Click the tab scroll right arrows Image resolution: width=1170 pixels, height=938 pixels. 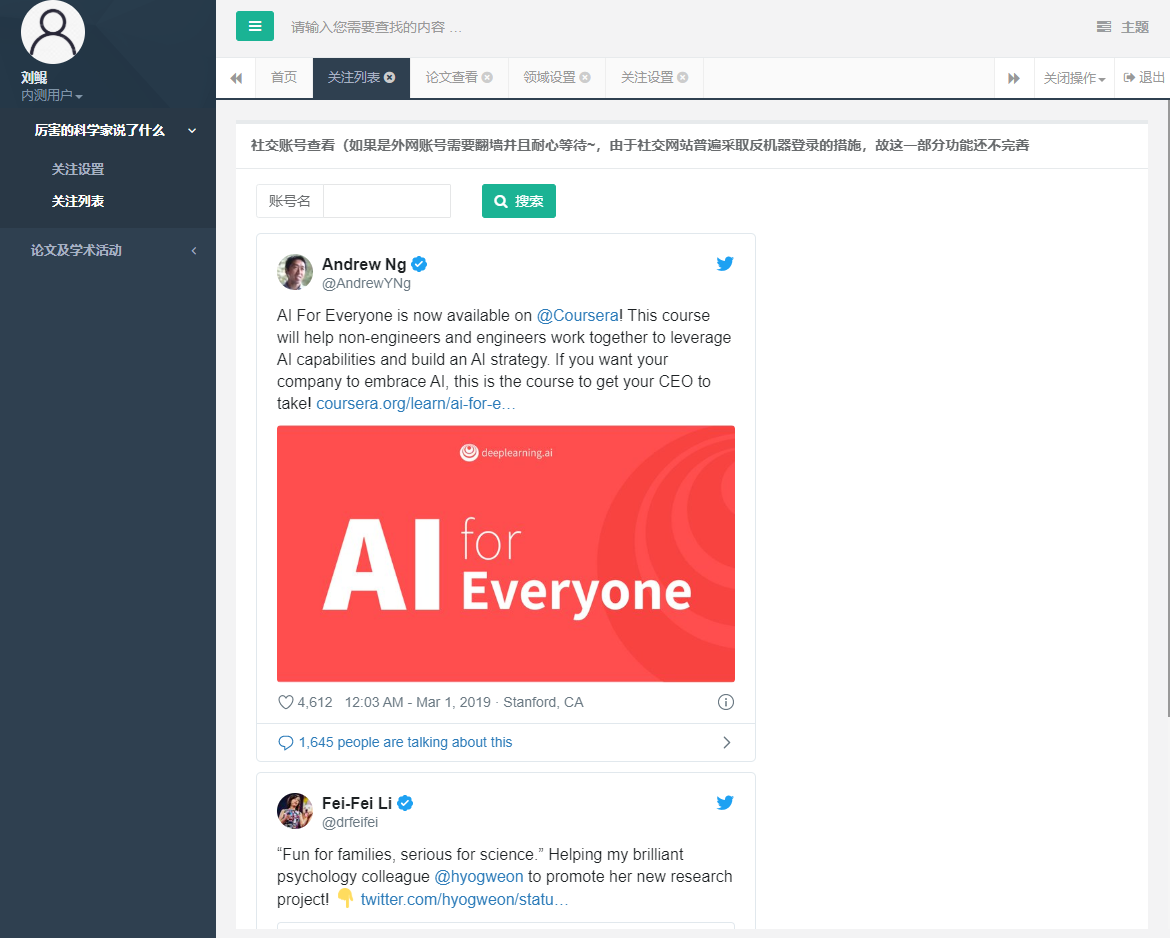click(x=1014, y=78)
